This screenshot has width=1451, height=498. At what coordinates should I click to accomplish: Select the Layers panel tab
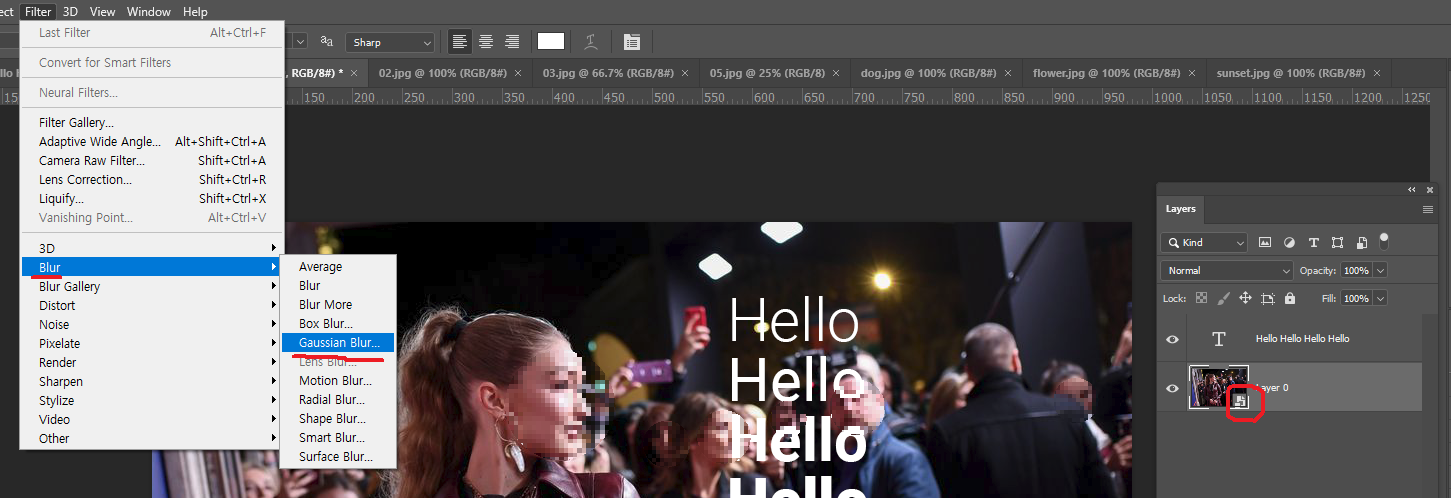(1180, 209)
